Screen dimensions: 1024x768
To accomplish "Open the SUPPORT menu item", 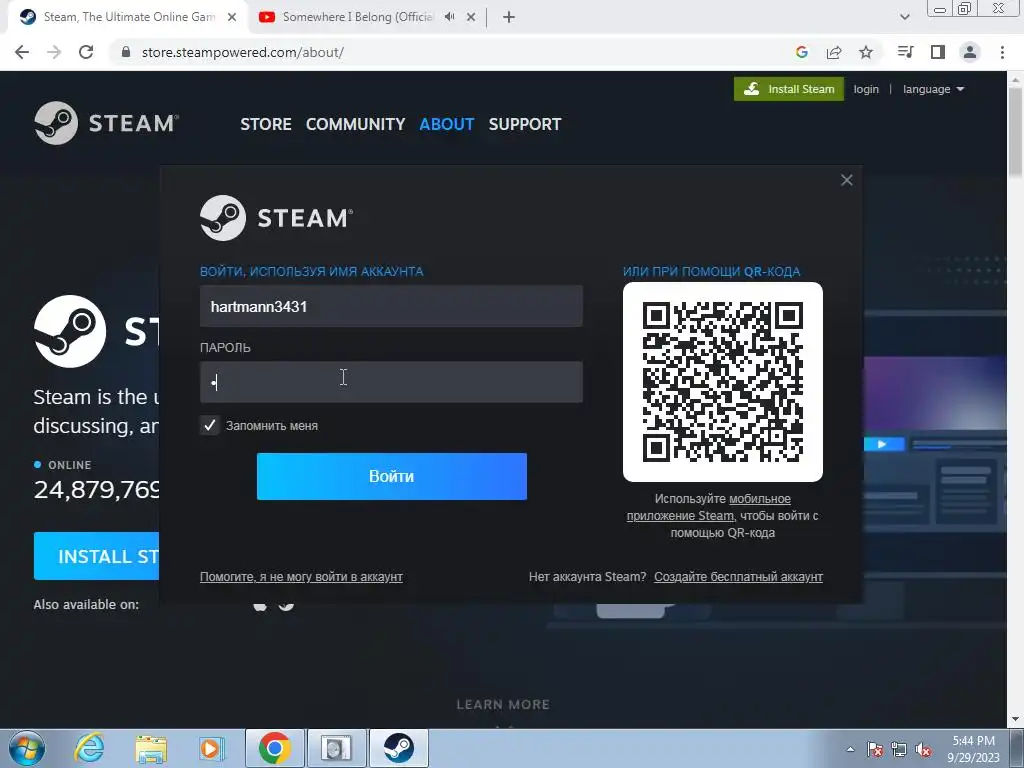I will [x=525, y=124].
